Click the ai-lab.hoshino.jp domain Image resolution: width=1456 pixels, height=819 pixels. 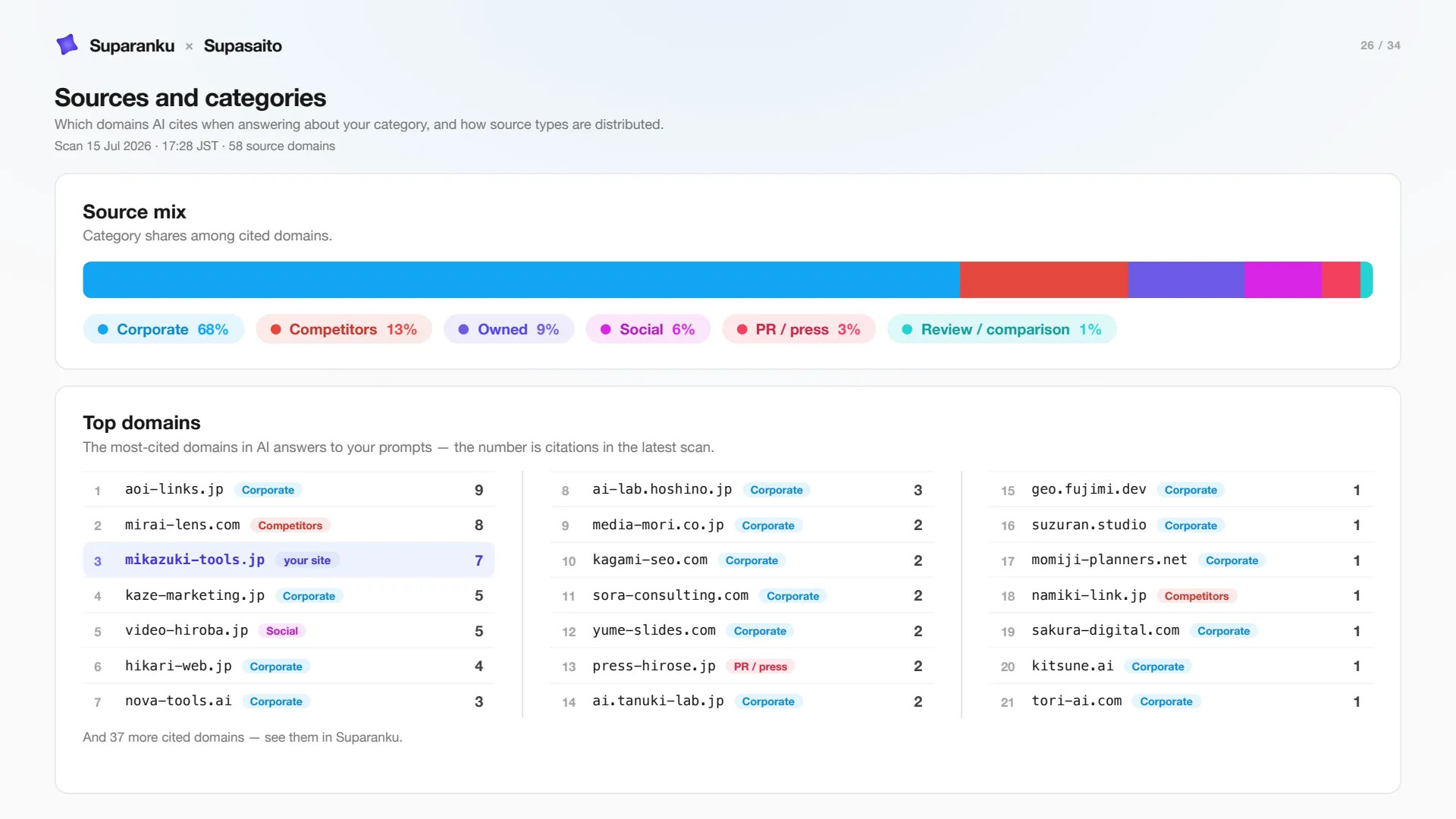pyautogui.click(x=662, y=489)
